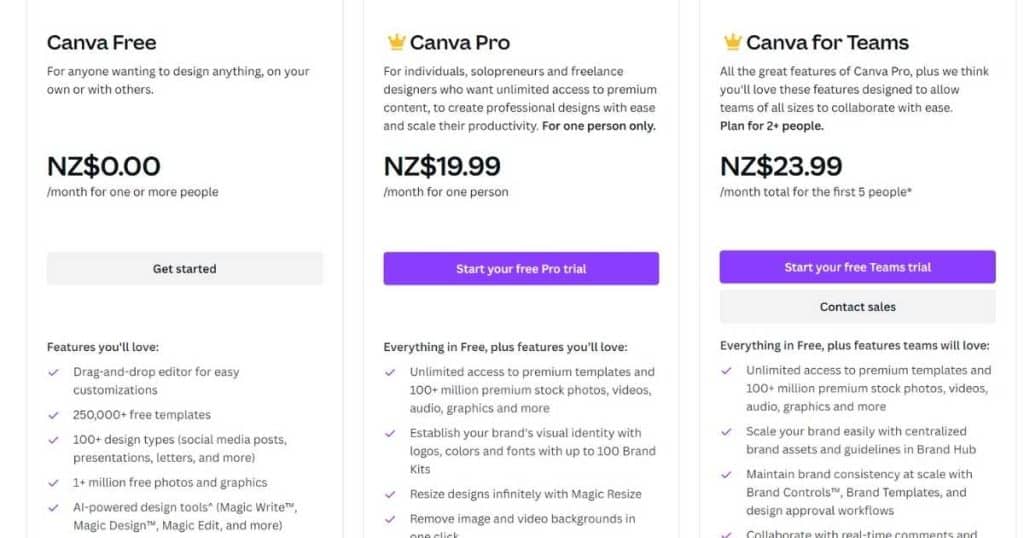Image resolution: width=1024 pixels, height=538 pixels.
Task: Click the Get started button
Action: (x=185, y=268)
